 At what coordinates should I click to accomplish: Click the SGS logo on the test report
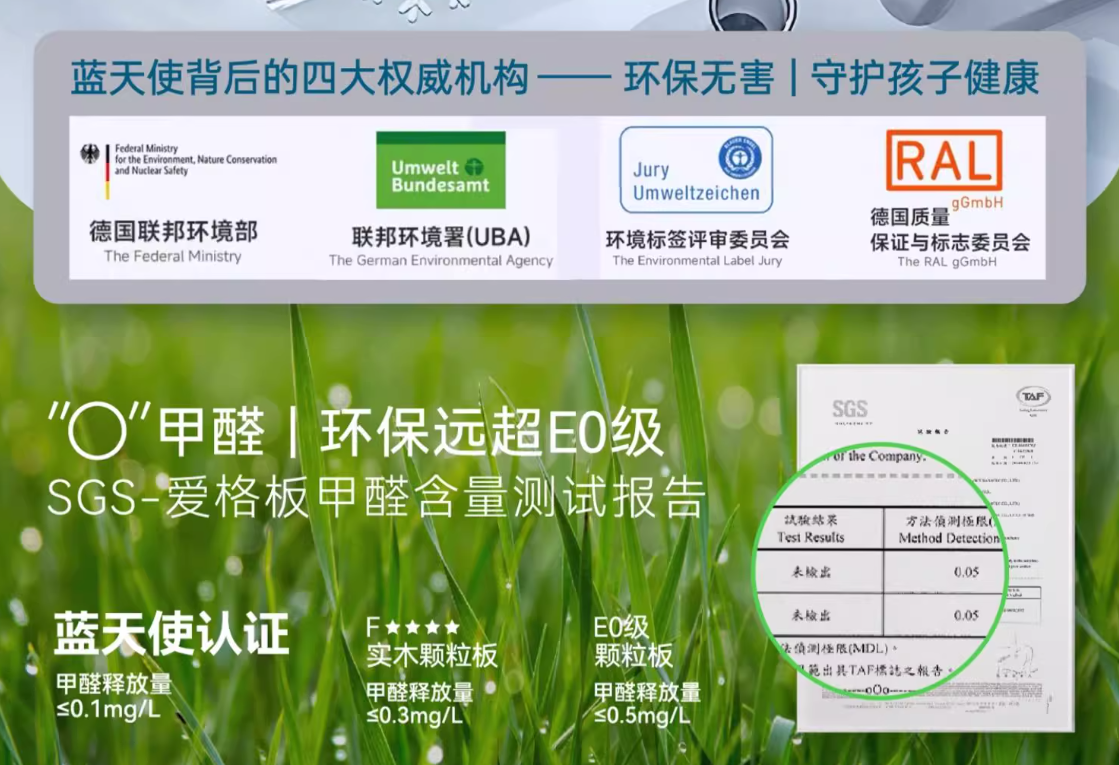point(849,409)
